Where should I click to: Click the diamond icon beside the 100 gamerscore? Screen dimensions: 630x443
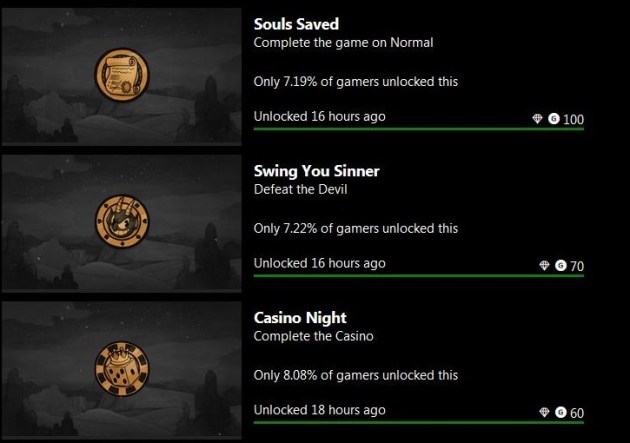tap(538, 119)
